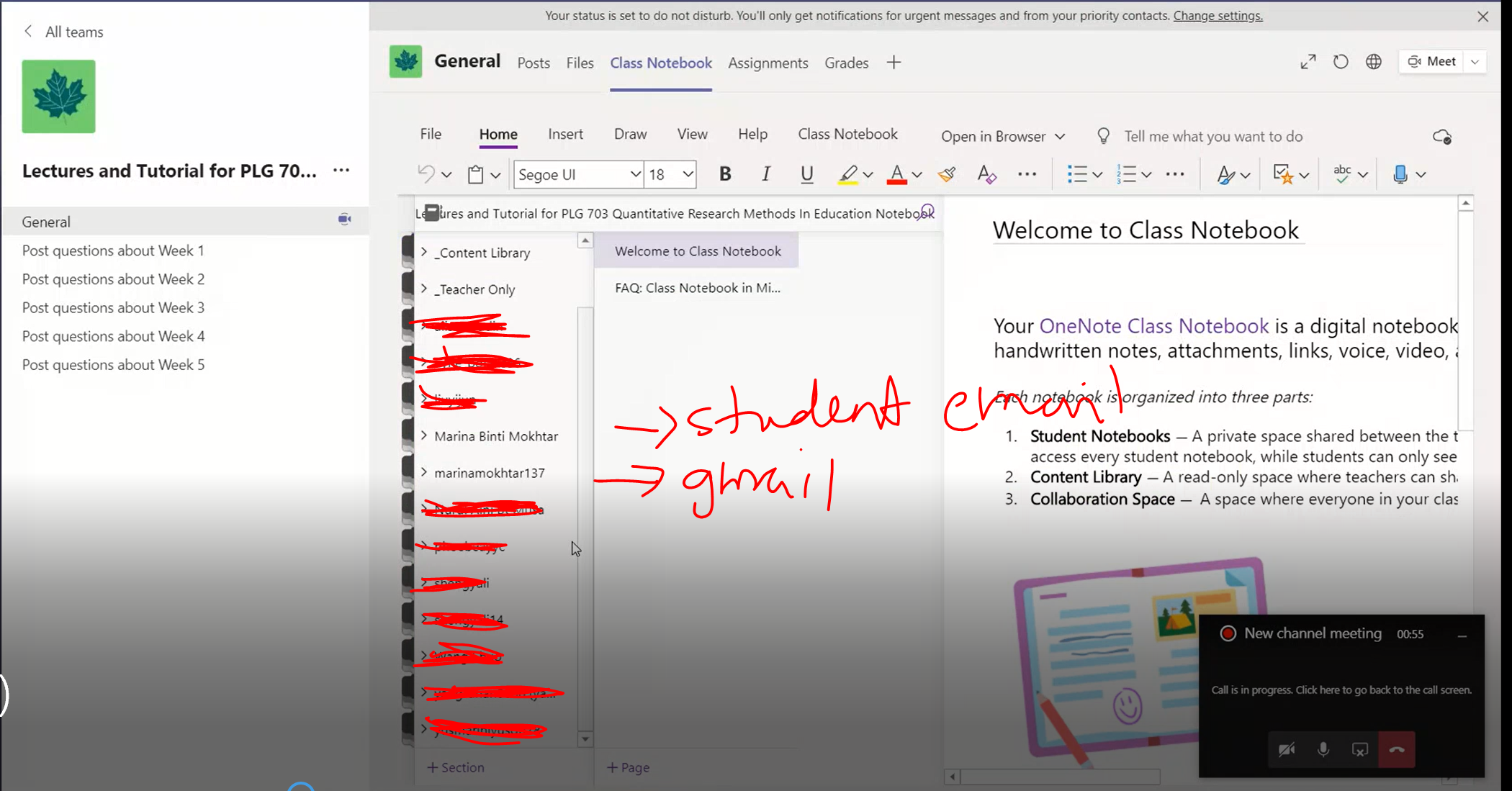Add a new tab with plus icon
The image size is (1512, 791).
point(894,63)
